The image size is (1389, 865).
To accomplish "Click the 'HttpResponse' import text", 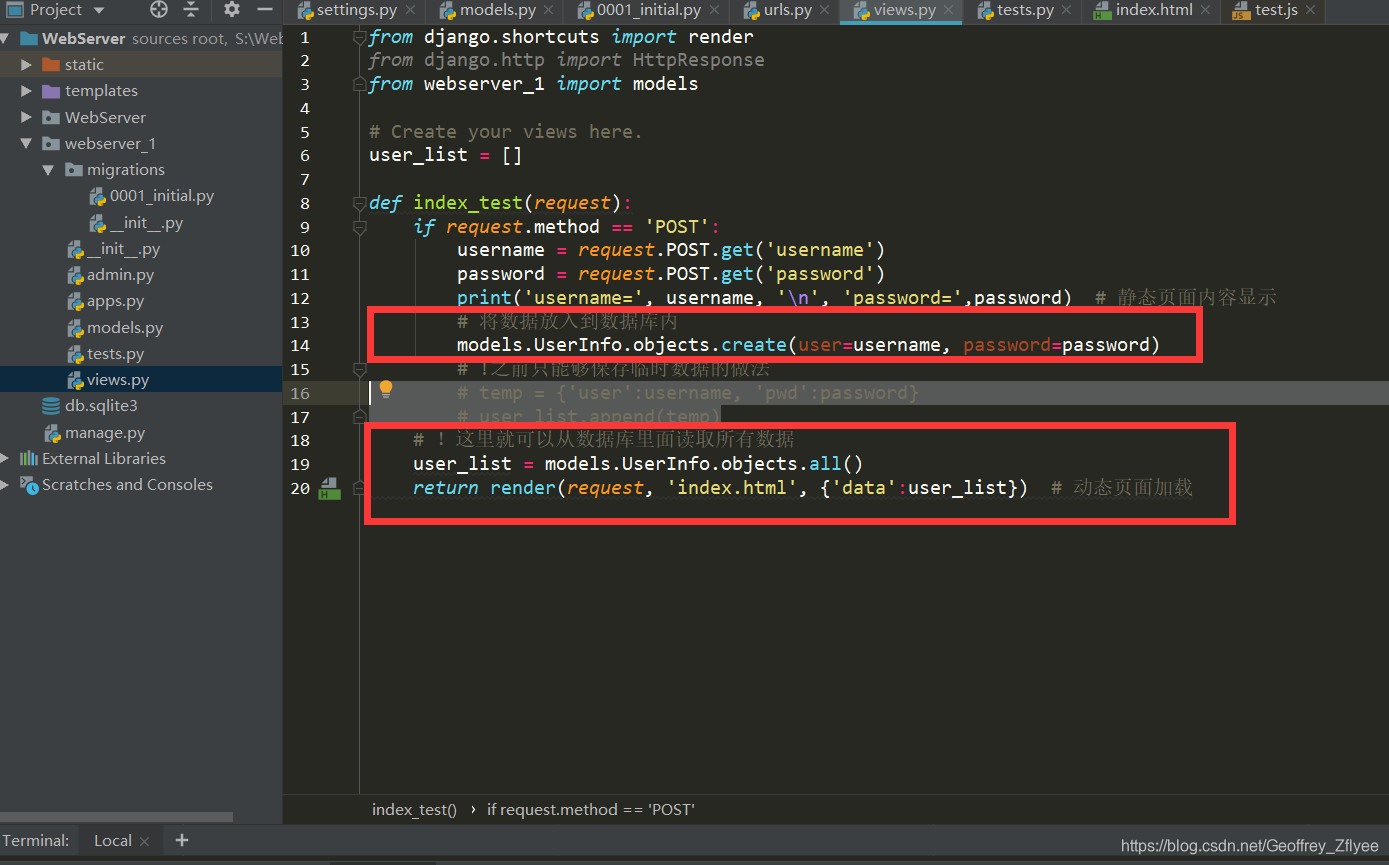I will pos(698,60).
